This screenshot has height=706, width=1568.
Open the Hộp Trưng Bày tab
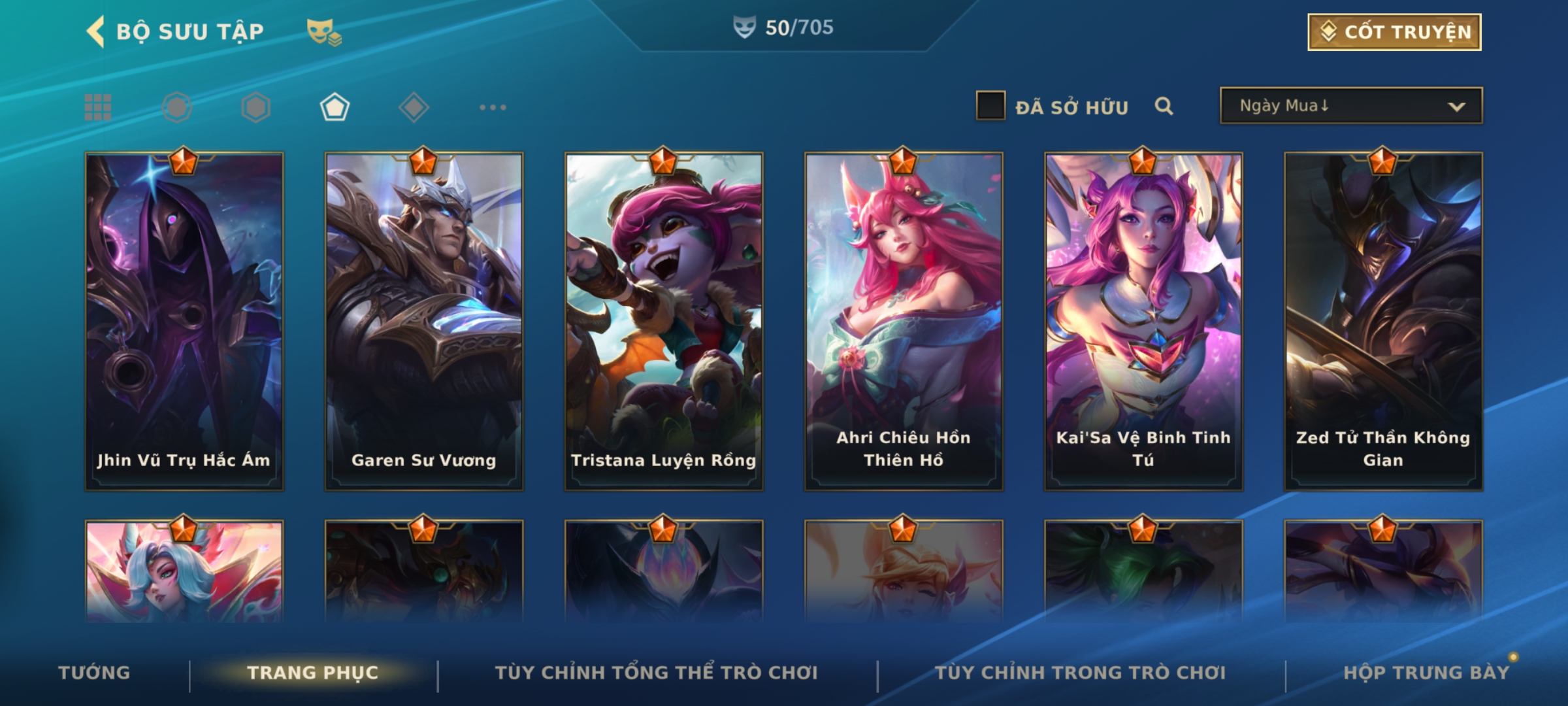1426,673
